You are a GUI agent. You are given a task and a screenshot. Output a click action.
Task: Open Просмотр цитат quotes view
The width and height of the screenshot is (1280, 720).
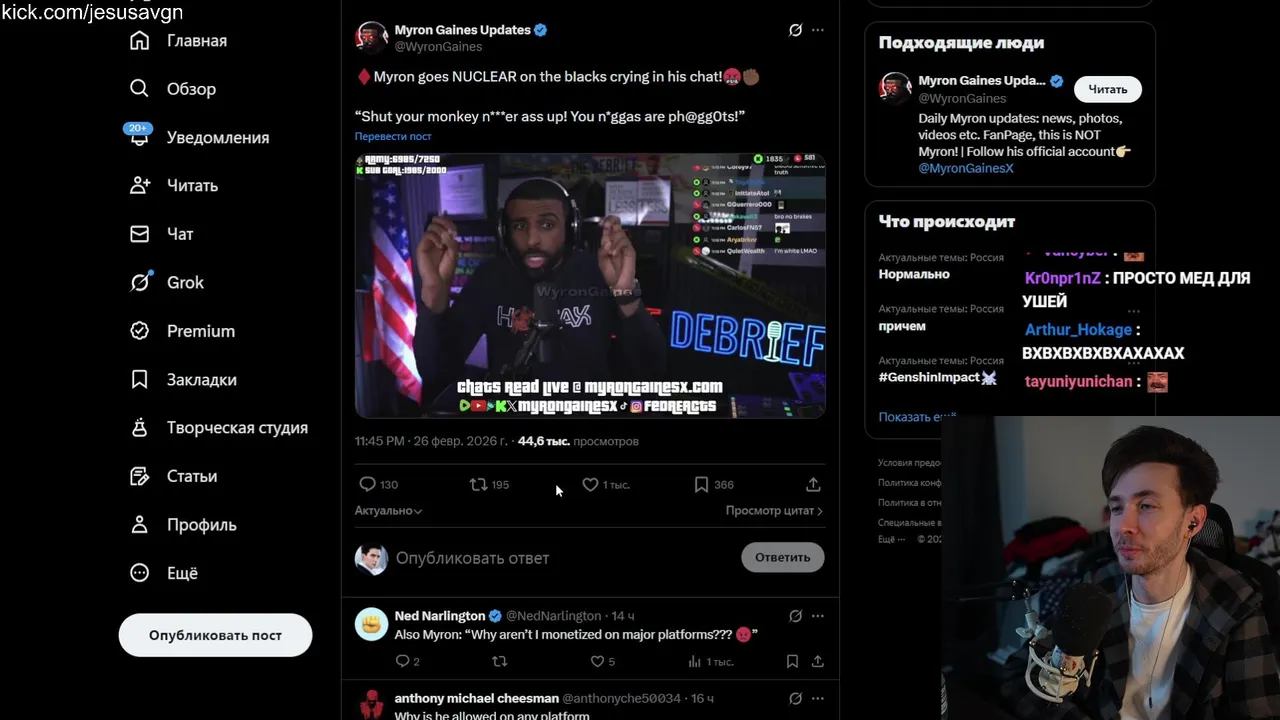[x=774, y=510]
